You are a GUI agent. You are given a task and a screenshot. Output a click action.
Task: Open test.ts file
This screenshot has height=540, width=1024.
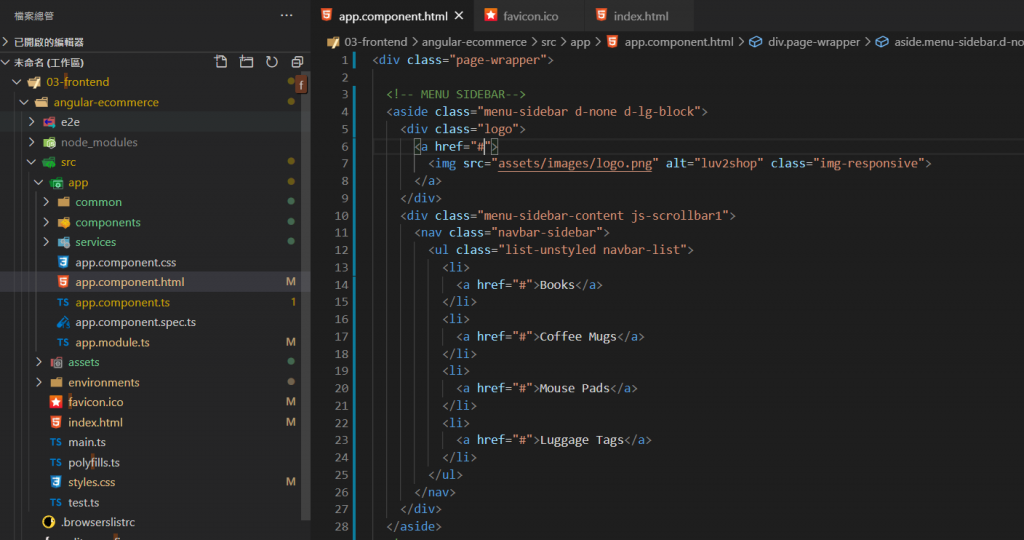tap(84, 503)
